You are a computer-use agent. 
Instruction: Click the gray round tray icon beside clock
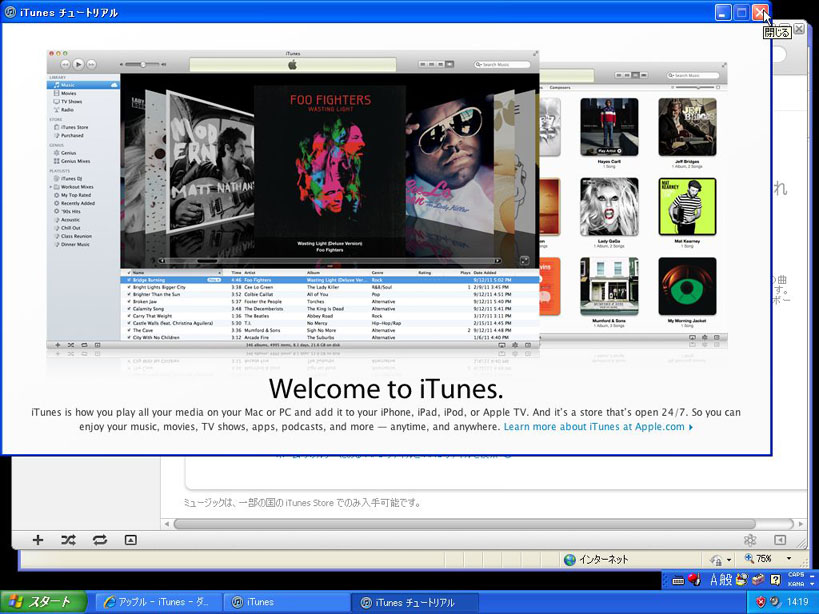775,602
